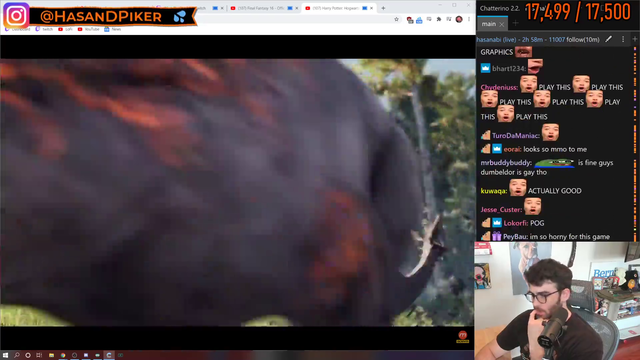Click username TuroDaManiac in chat

516,136
